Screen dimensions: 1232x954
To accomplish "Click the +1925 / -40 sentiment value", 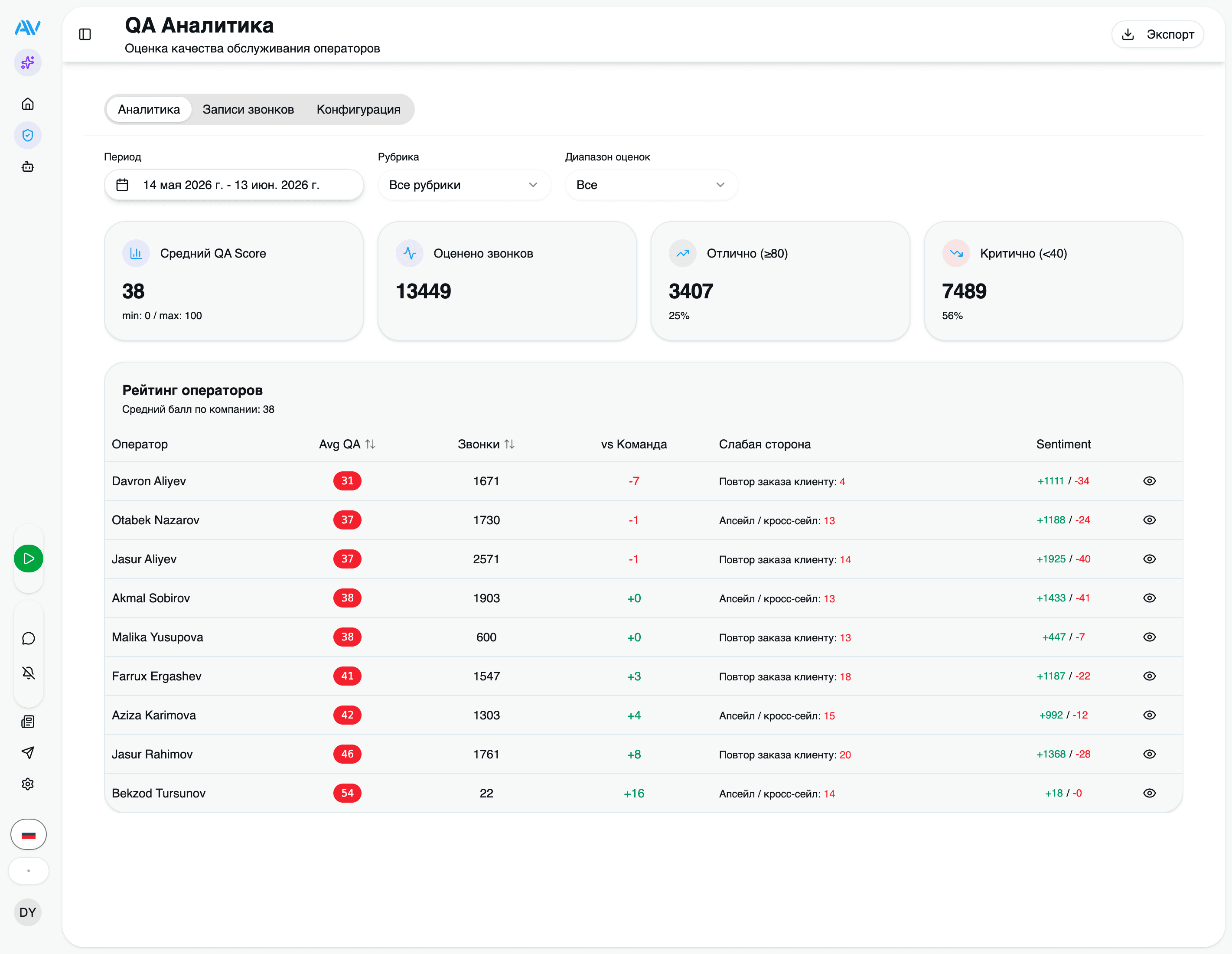I will click(x=1063, y=559).
